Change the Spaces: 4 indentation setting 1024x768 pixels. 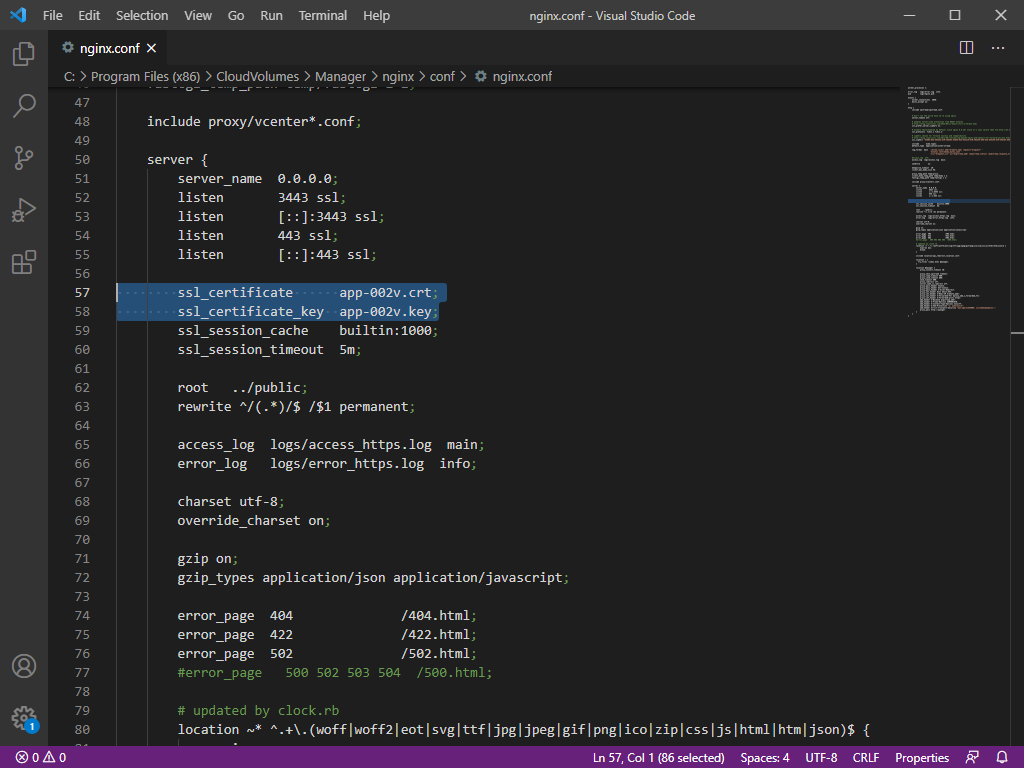coord(765,758)
